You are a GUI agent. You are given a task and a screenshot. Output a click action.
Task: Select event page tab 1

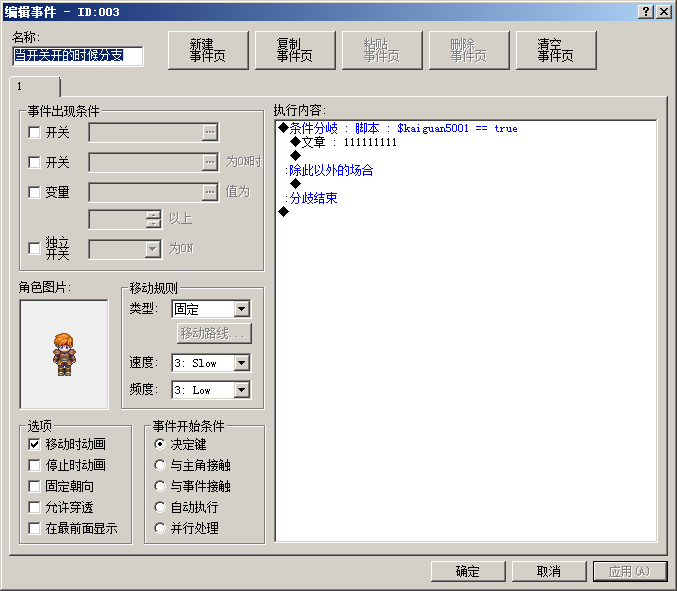coord(35,86)
